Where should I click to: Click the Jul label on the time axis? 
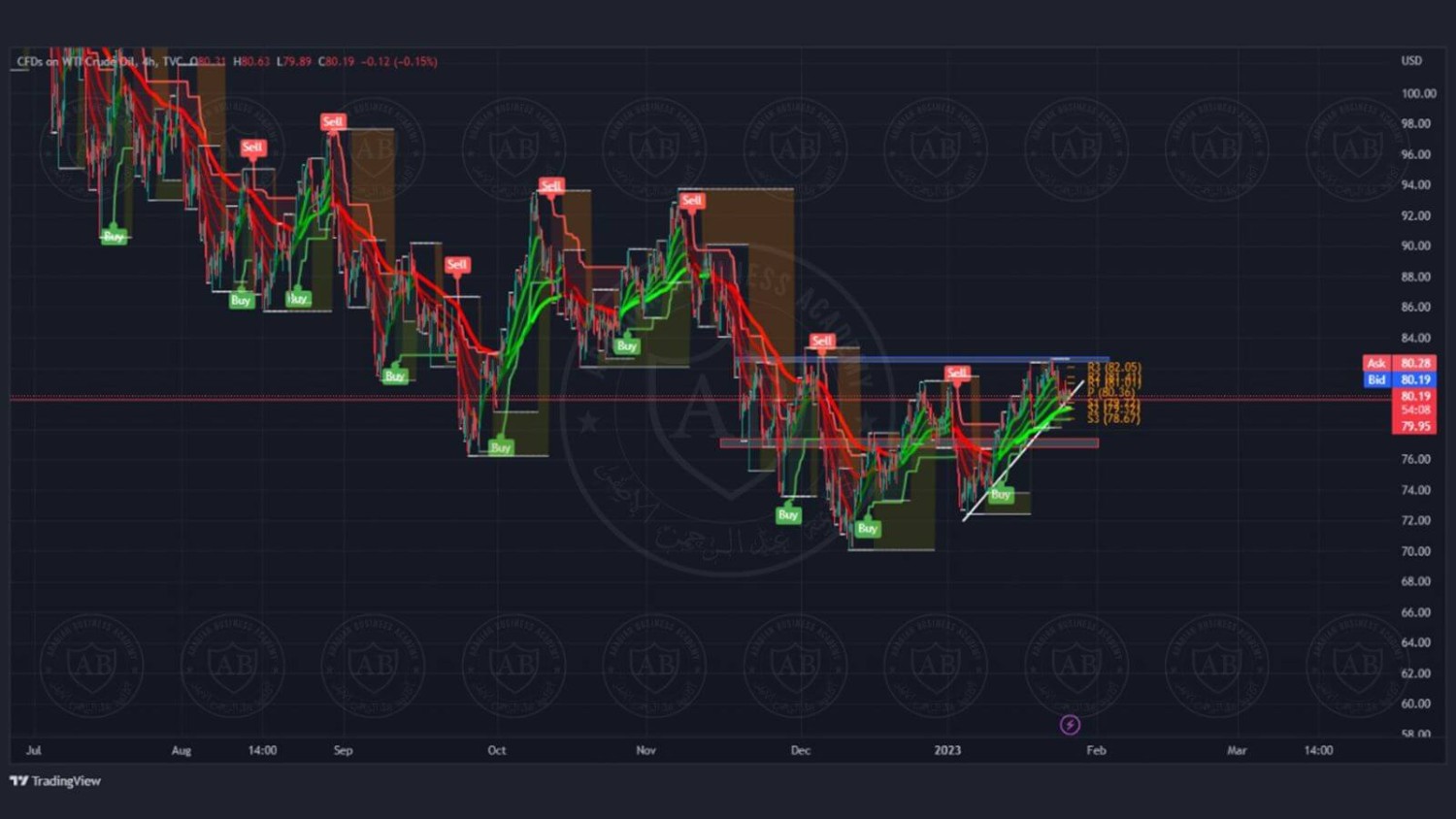coord(34,750)
